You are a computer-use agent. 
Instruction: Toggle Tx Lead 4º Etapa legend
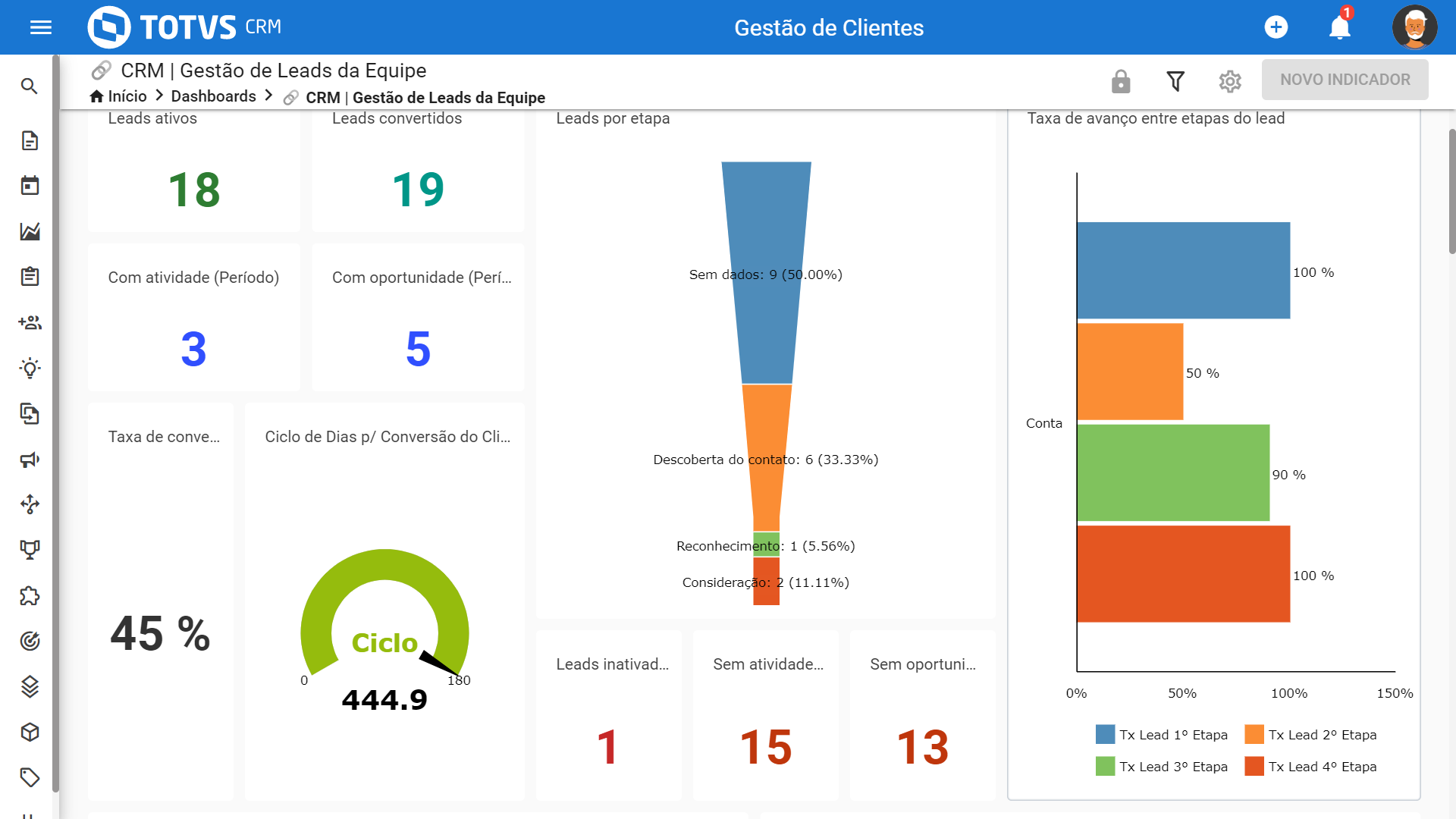[1311, 767]
